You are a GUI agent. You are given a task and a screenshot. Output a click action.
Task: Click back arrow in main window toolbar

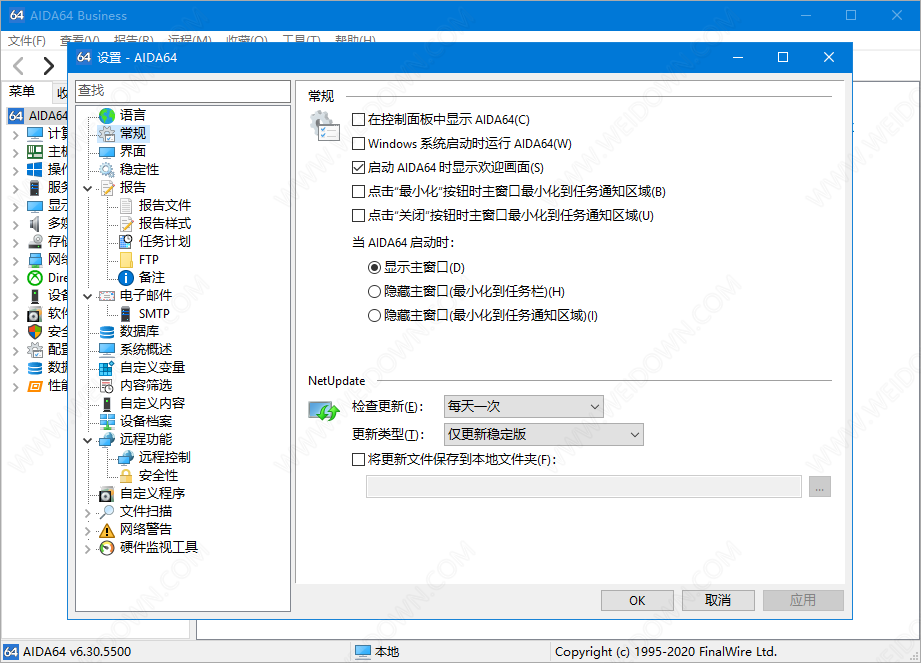(x=19, y=66)
